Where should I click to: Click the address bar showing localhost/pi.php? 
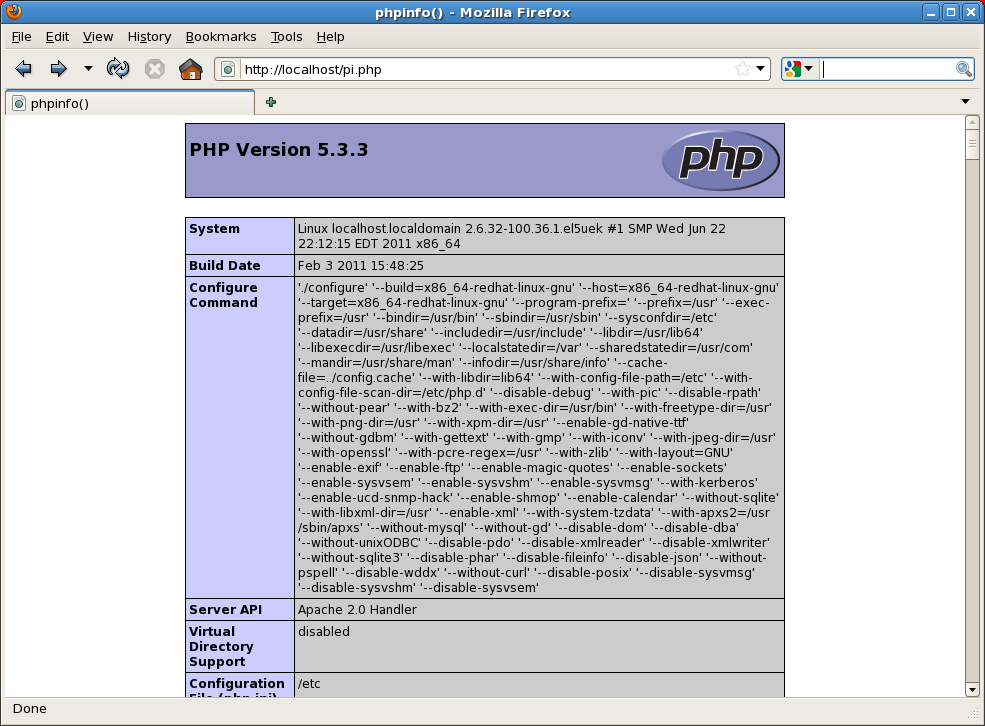tap(480, 69)
